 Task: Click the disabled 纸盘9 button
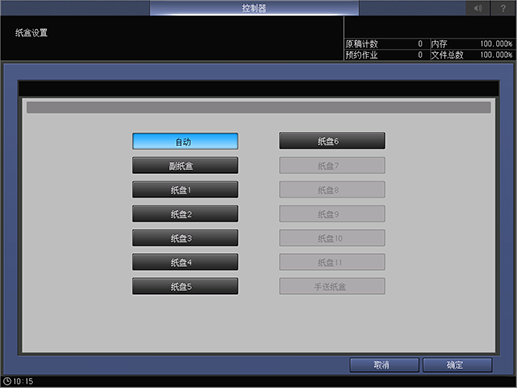[x=332, y=214]
